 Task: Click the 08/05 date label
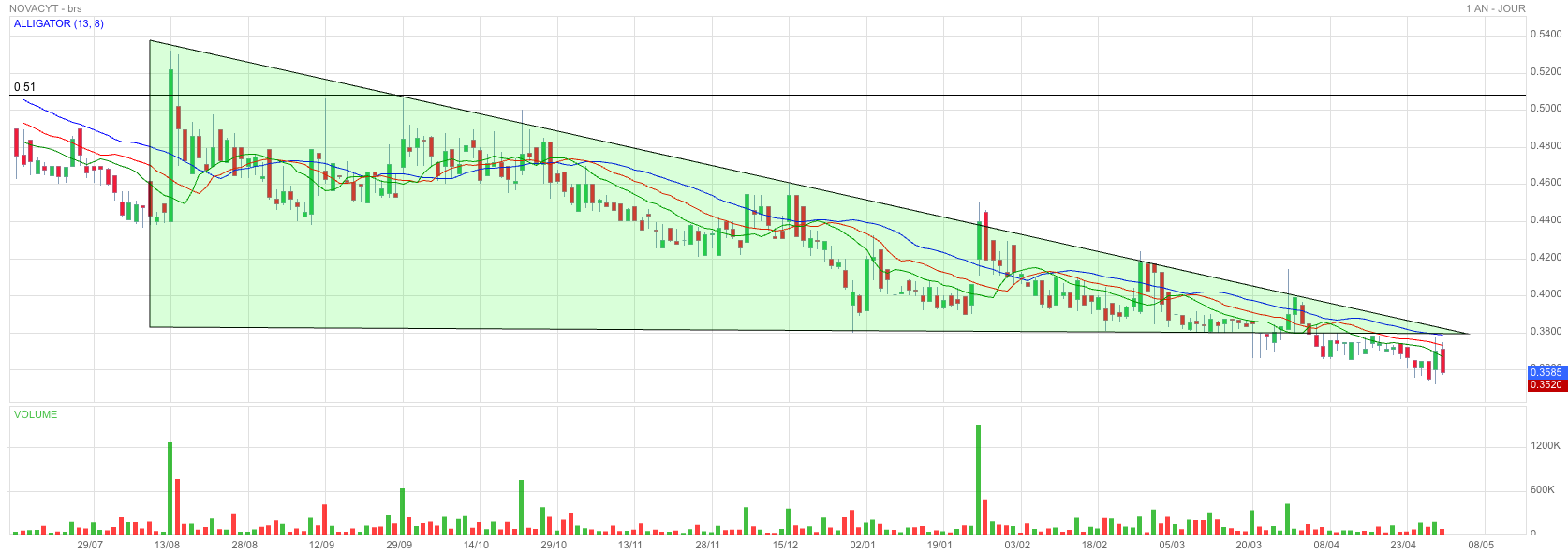(x=1481, y=545)
